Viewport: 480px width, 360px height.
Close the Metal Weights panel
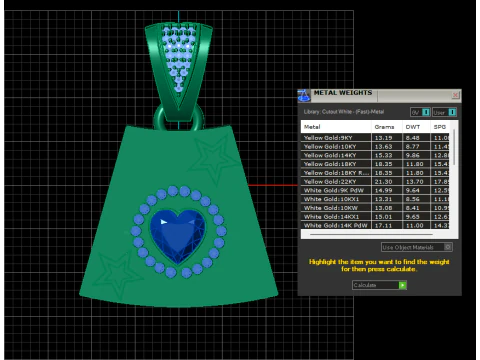tap(455, 95)
